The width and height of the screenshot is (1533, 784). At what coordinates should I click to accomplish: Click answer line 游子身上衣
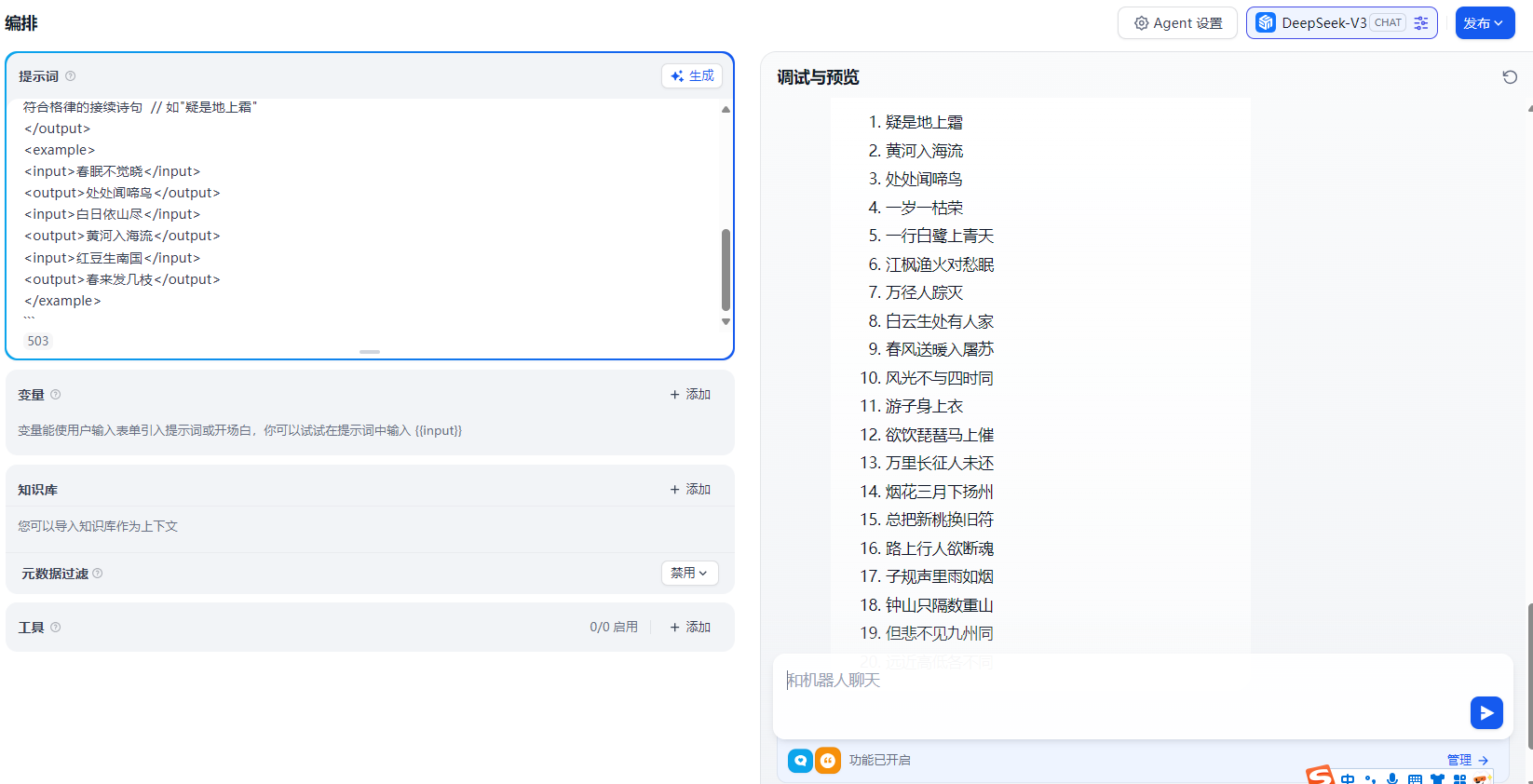[x=924, y=406]
